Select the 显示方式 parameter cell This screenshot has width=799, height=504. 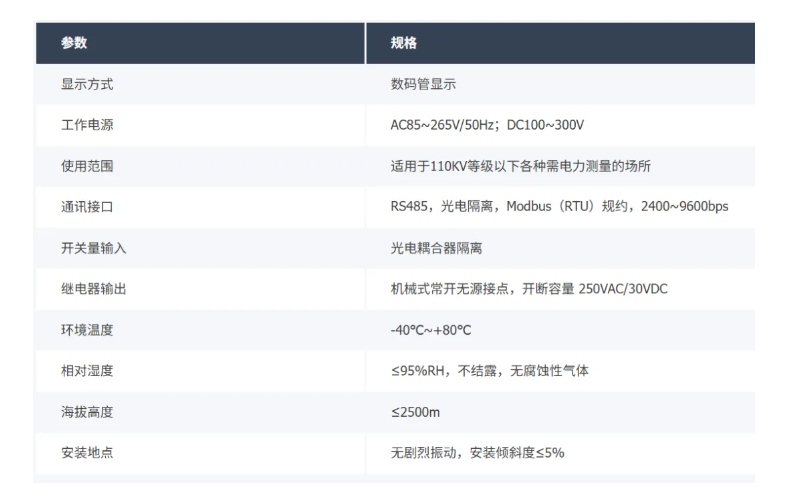(86, 85)
